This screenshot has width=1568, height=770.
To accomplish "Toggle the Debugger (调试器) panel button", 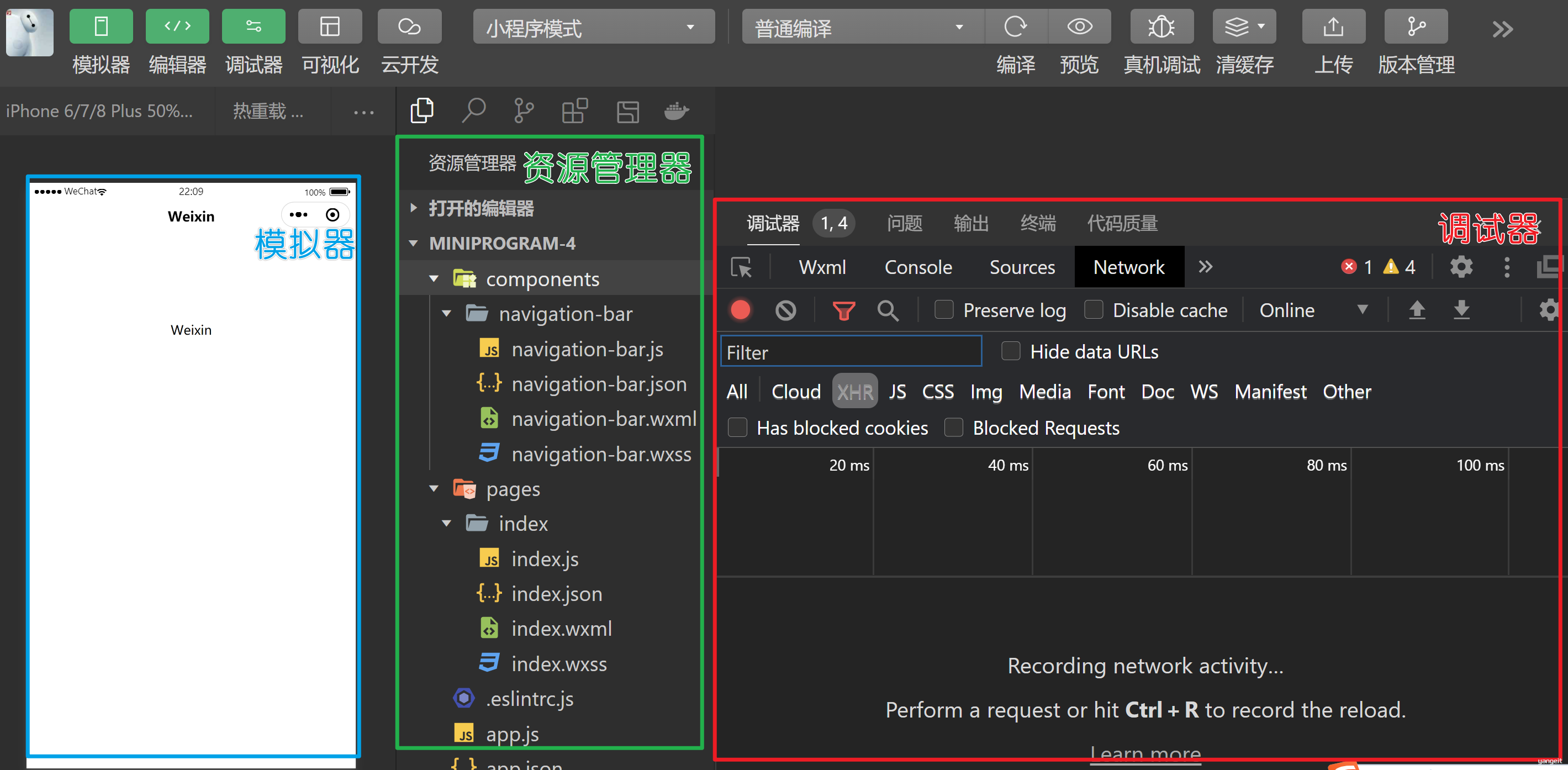I will (253, 27).
